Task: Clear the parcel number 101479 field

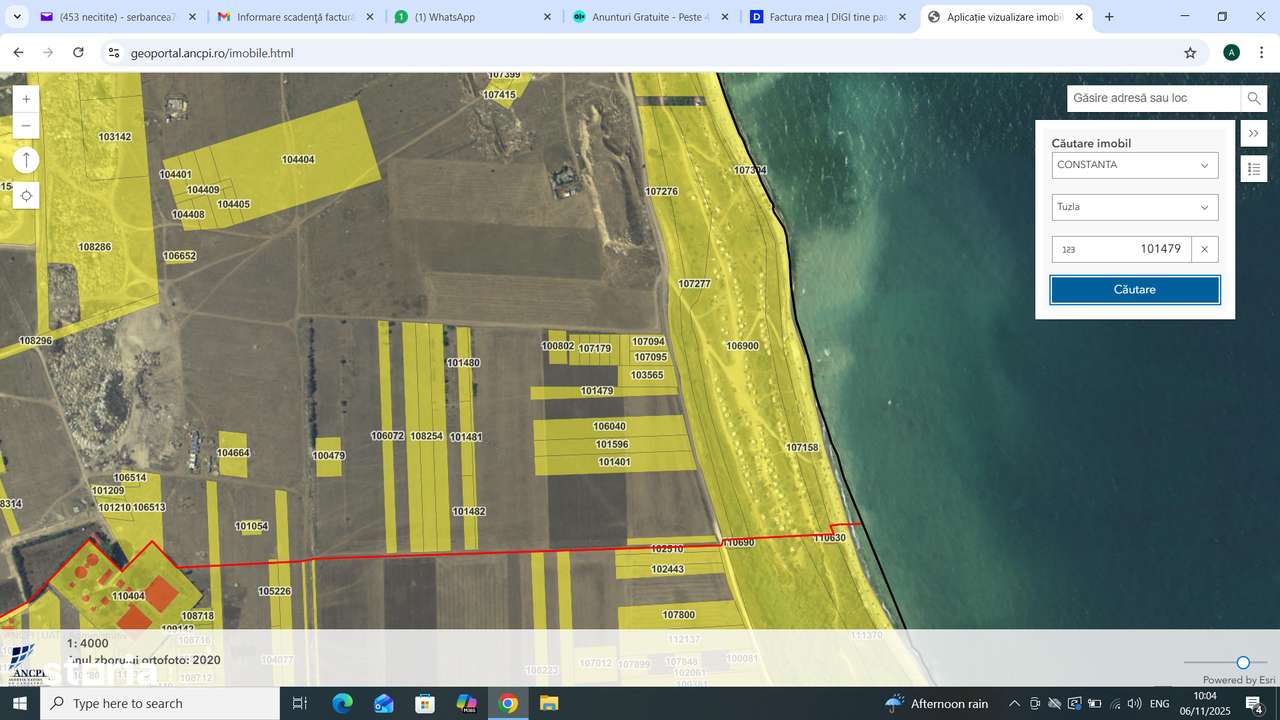Action: click(x=1205, y=249)
